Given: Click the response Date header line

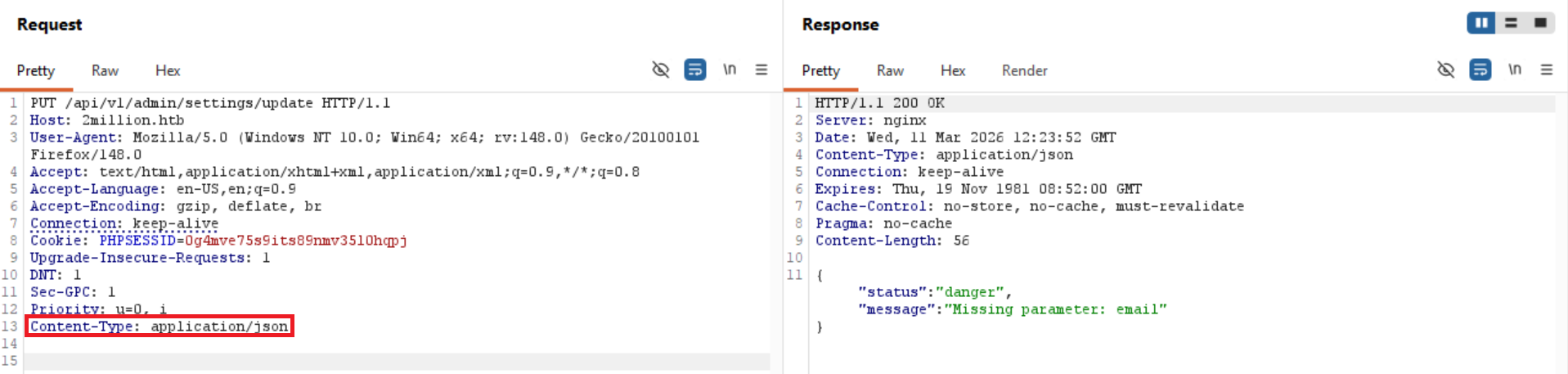Looking at the screenshot, I should coord(965,137).
